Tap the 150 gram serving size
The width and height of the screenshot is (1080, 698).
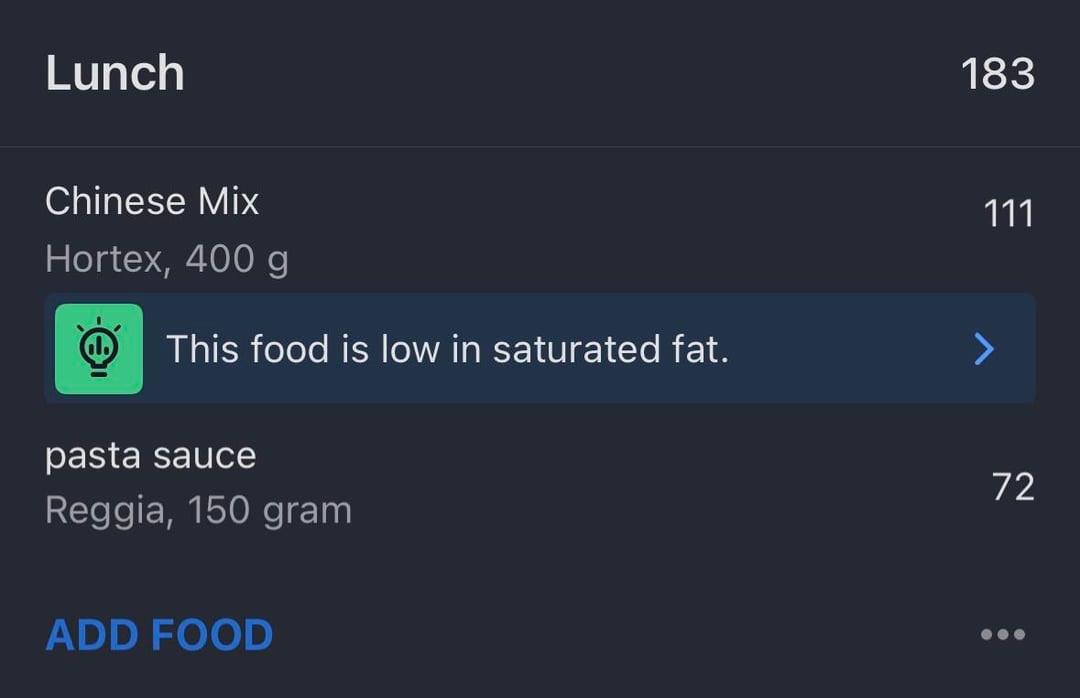[269, 511]
